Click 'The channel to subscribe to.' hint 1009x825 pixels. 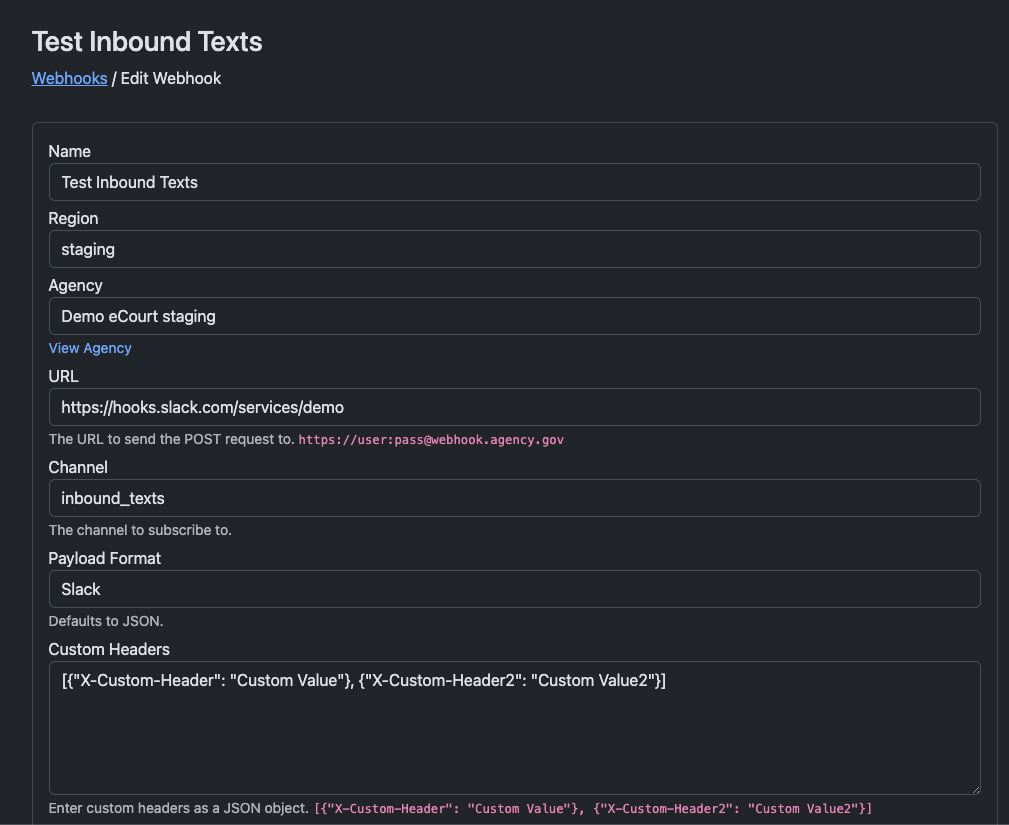(140, 530)
